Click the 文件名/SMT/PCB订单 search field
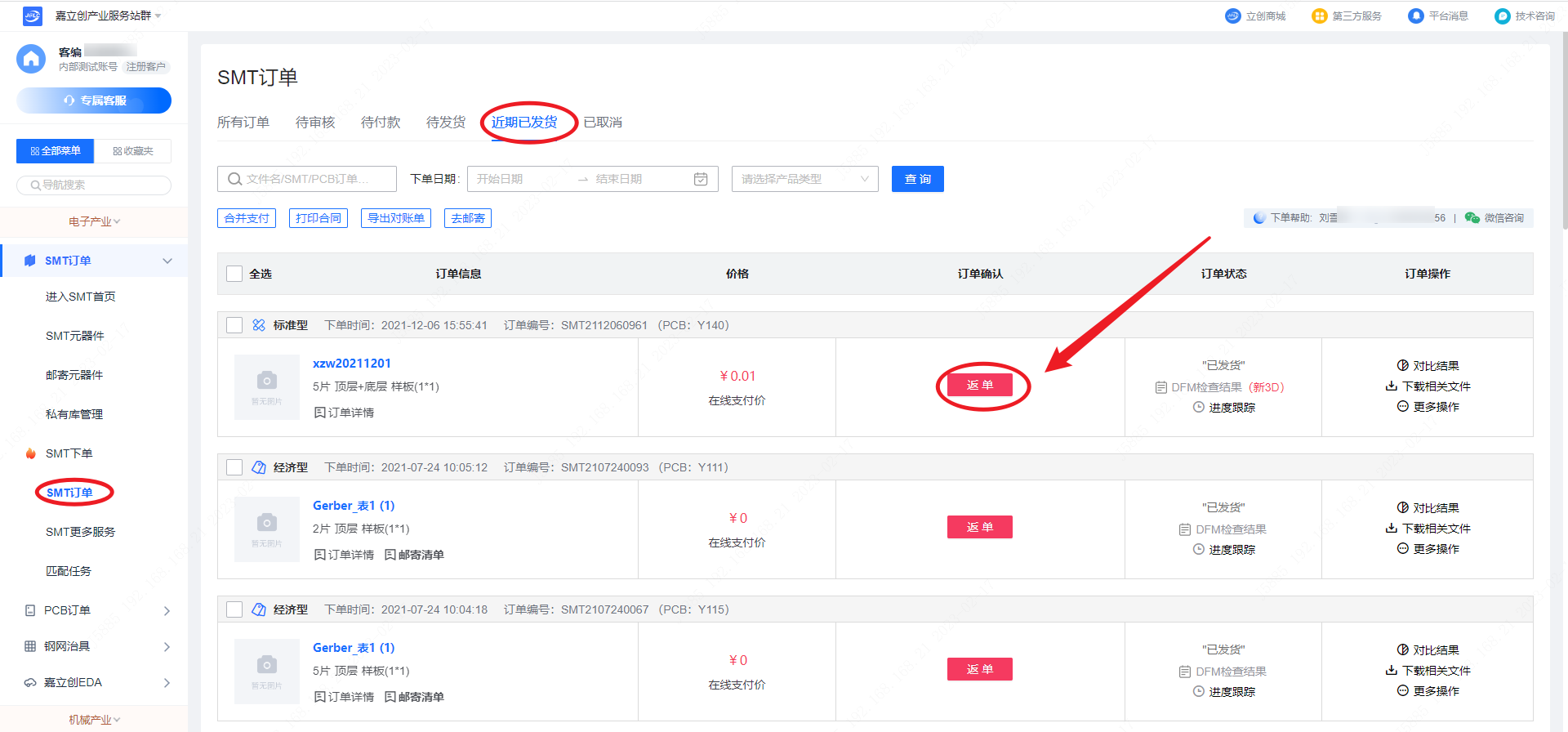This screenshot has height=732, width=1568. pos(307,179)
